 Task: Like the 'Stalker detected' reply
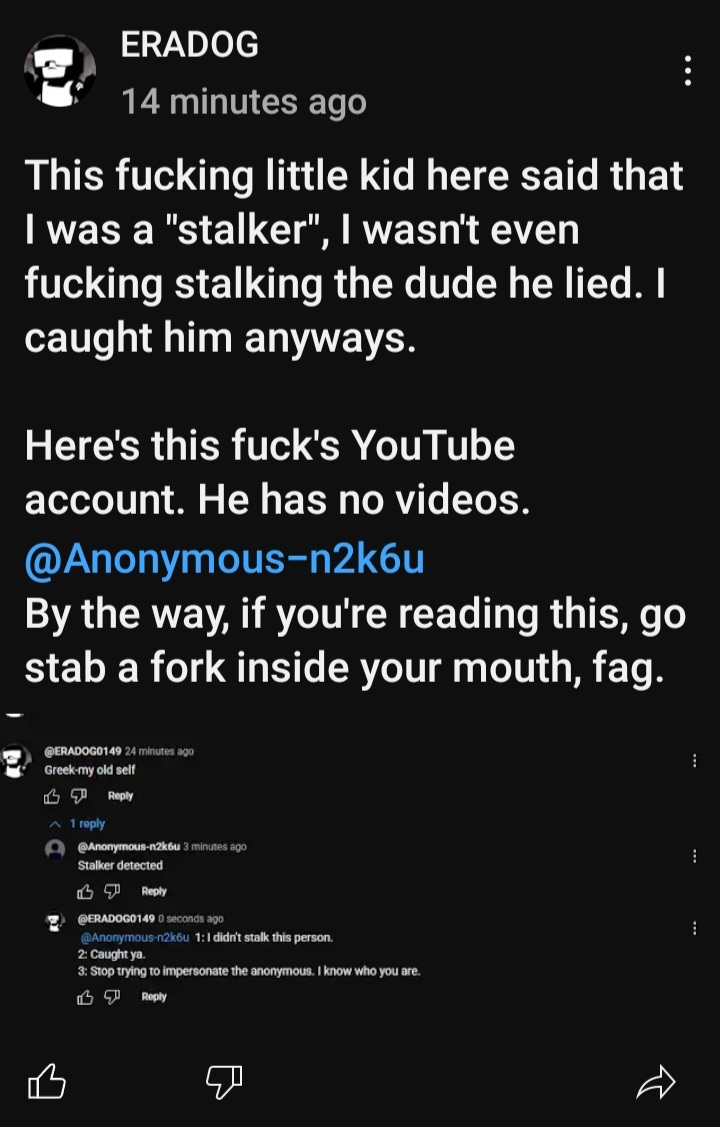(x=85, y=891)
